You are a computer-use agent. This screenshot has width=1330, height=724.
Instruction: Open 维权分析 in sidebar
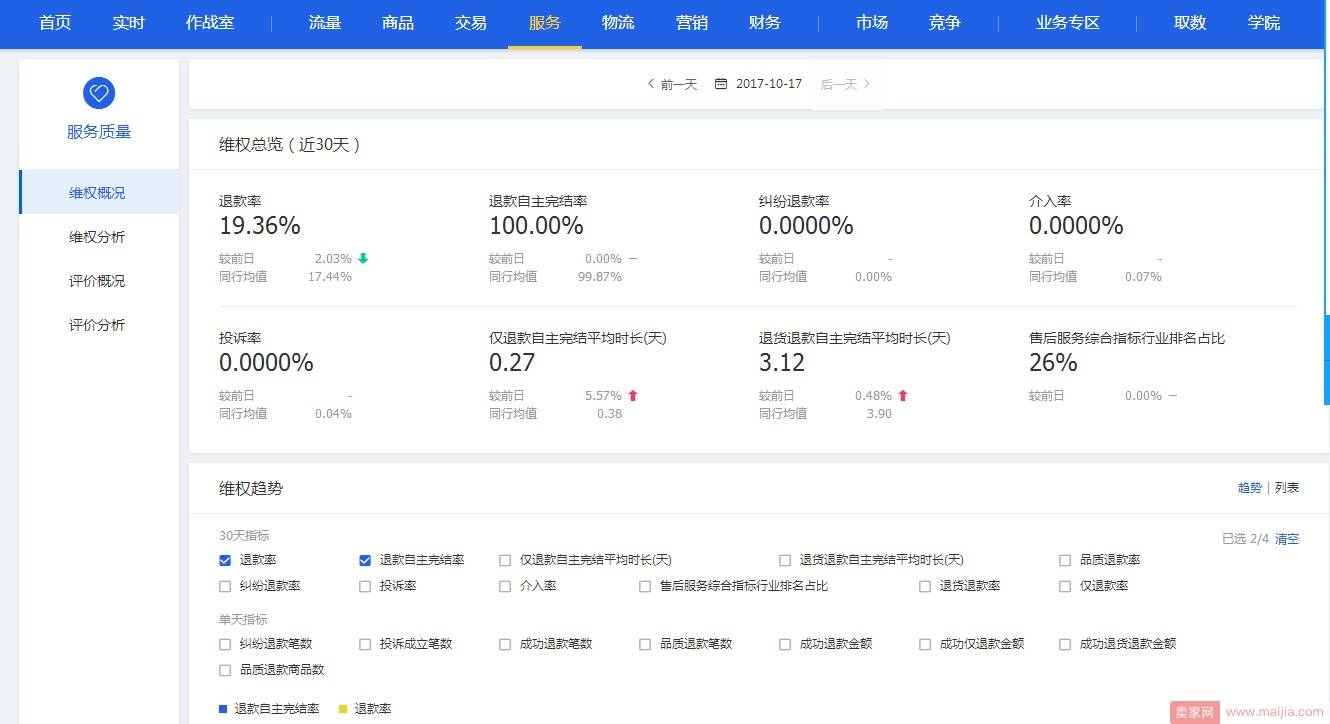coord(98,237)
